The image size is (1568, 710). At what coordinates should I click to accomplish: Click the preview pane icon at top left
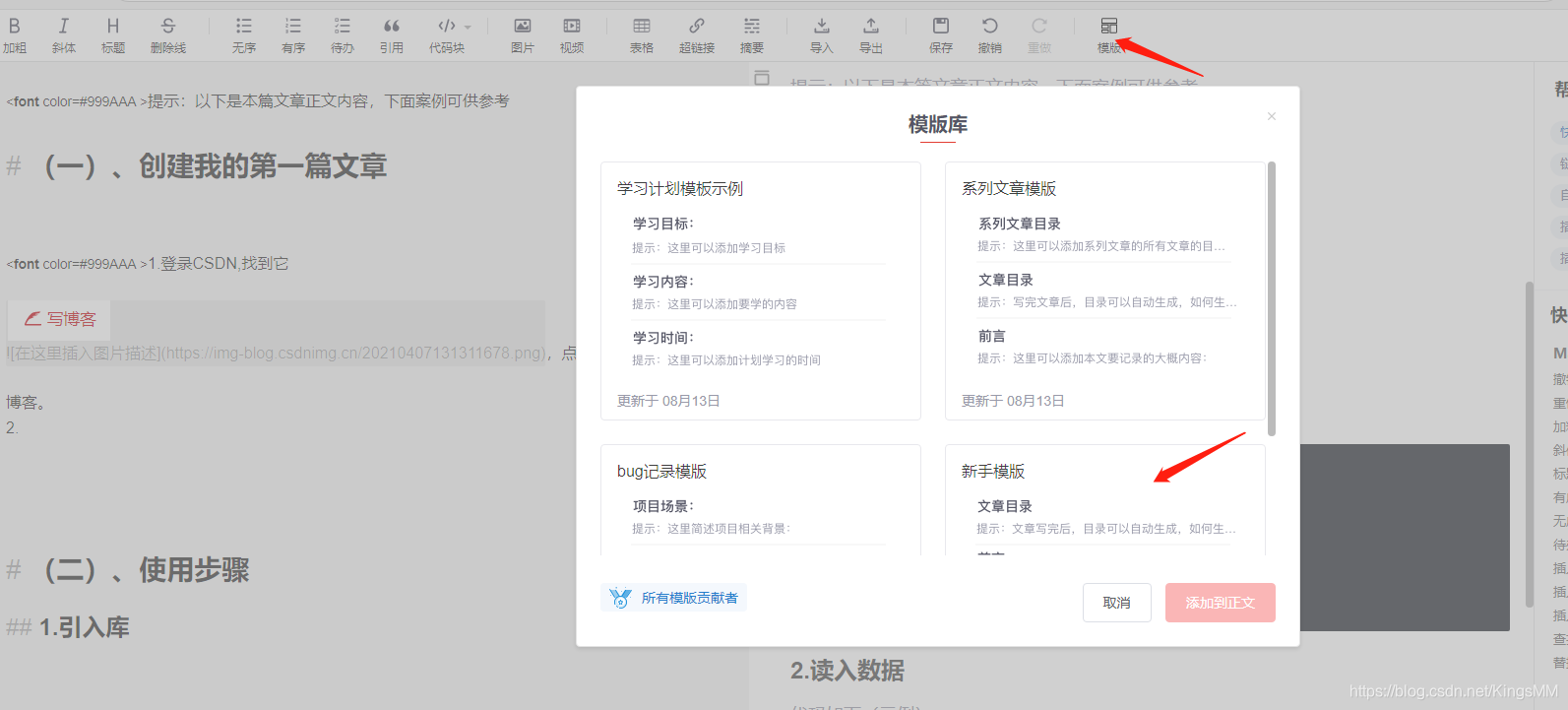point(762,77)
